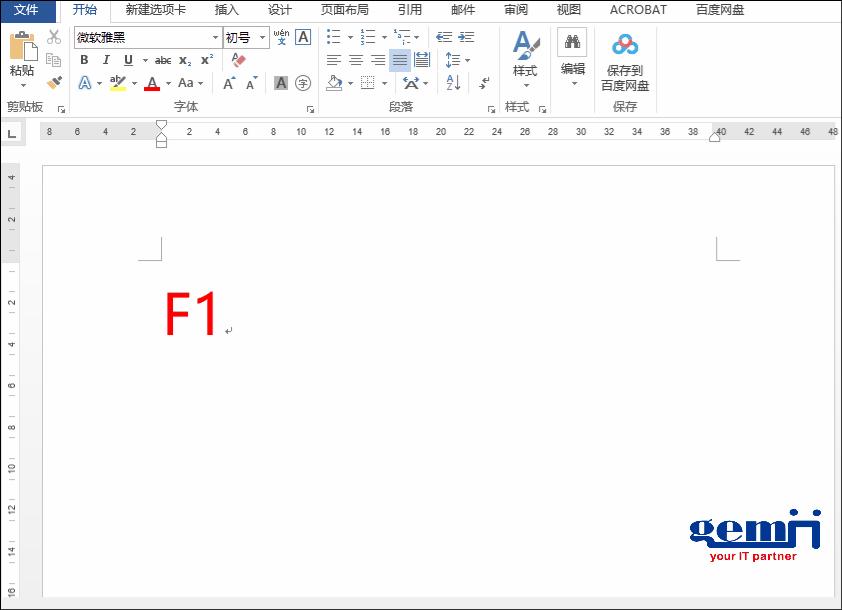Open the 审阅 ribbon tab
The width and height of the screenshot is (842, 610).
coord(515,10)
